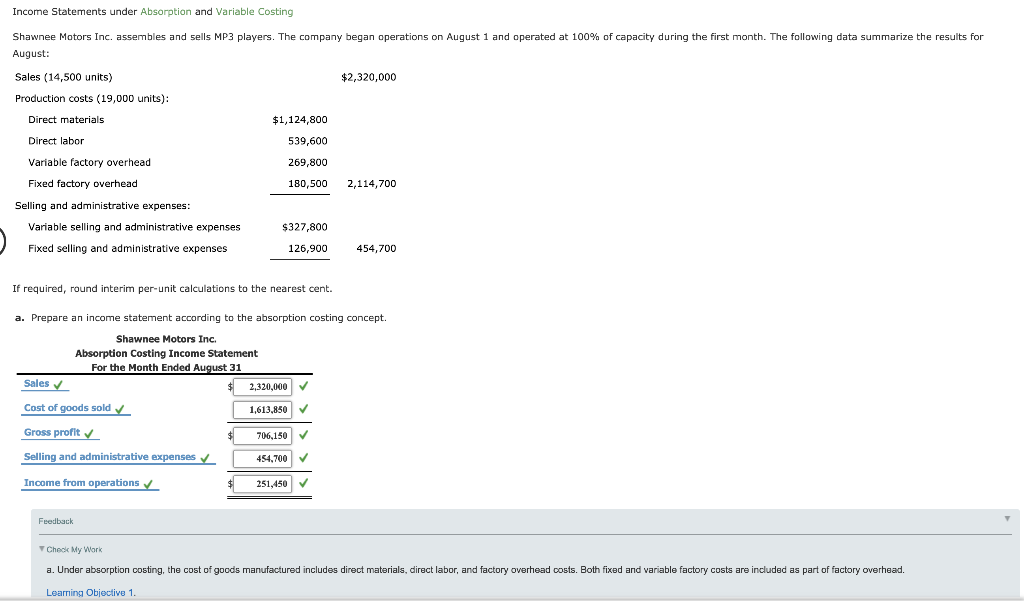Click the checkmark next to 706,150
The image size is (1024, 610).
coord(304,435)
